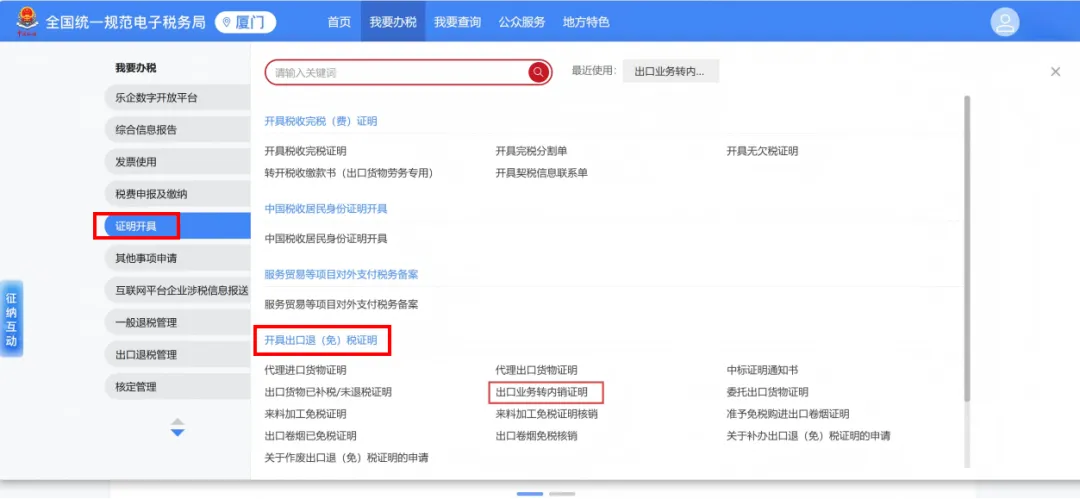Select 证明开具 in sidebar
The width and height of the screenshot is (1080, 499).
pos(178,226)
